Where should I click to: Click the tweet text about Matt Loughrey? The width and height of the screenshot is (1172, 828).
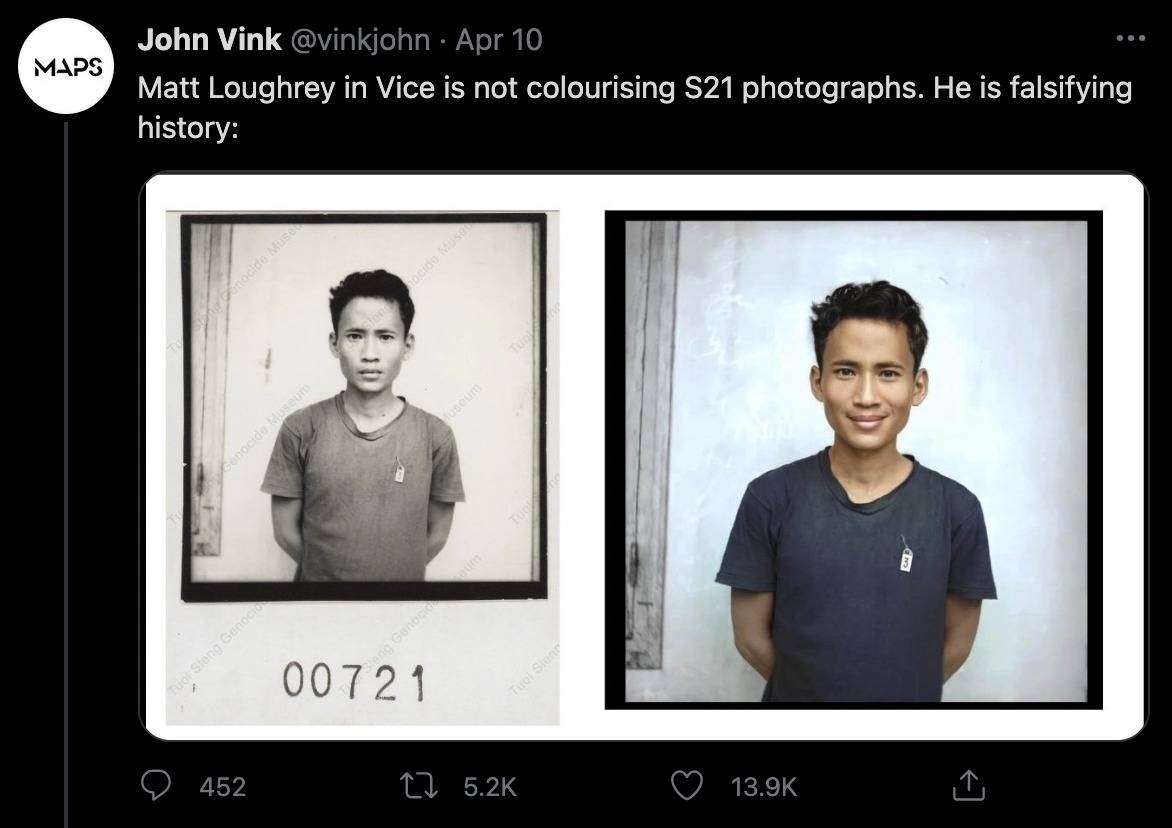point(635,107)
